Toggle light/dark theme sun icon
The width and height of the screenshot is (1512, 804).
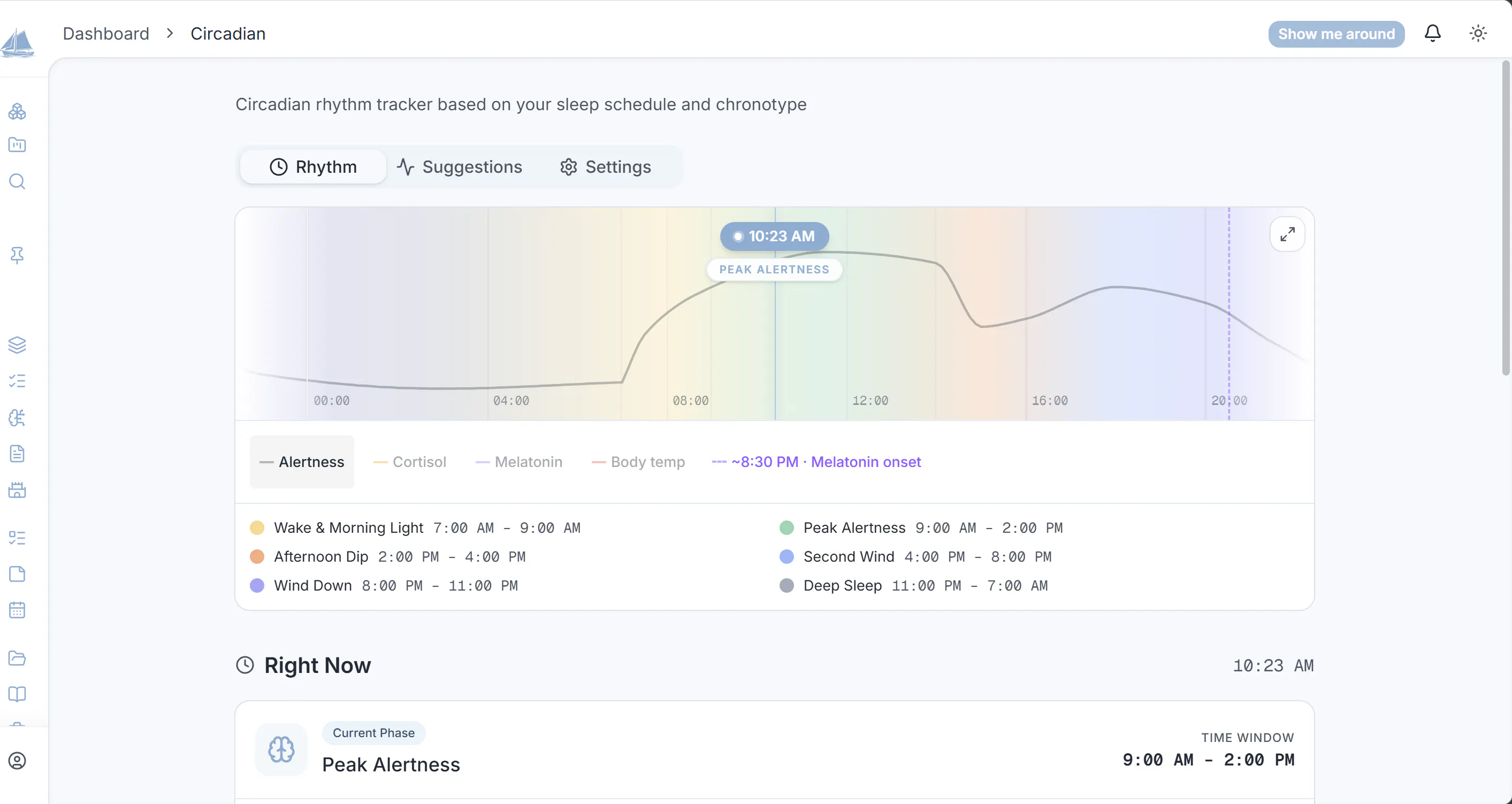[x=1478, y=34]
